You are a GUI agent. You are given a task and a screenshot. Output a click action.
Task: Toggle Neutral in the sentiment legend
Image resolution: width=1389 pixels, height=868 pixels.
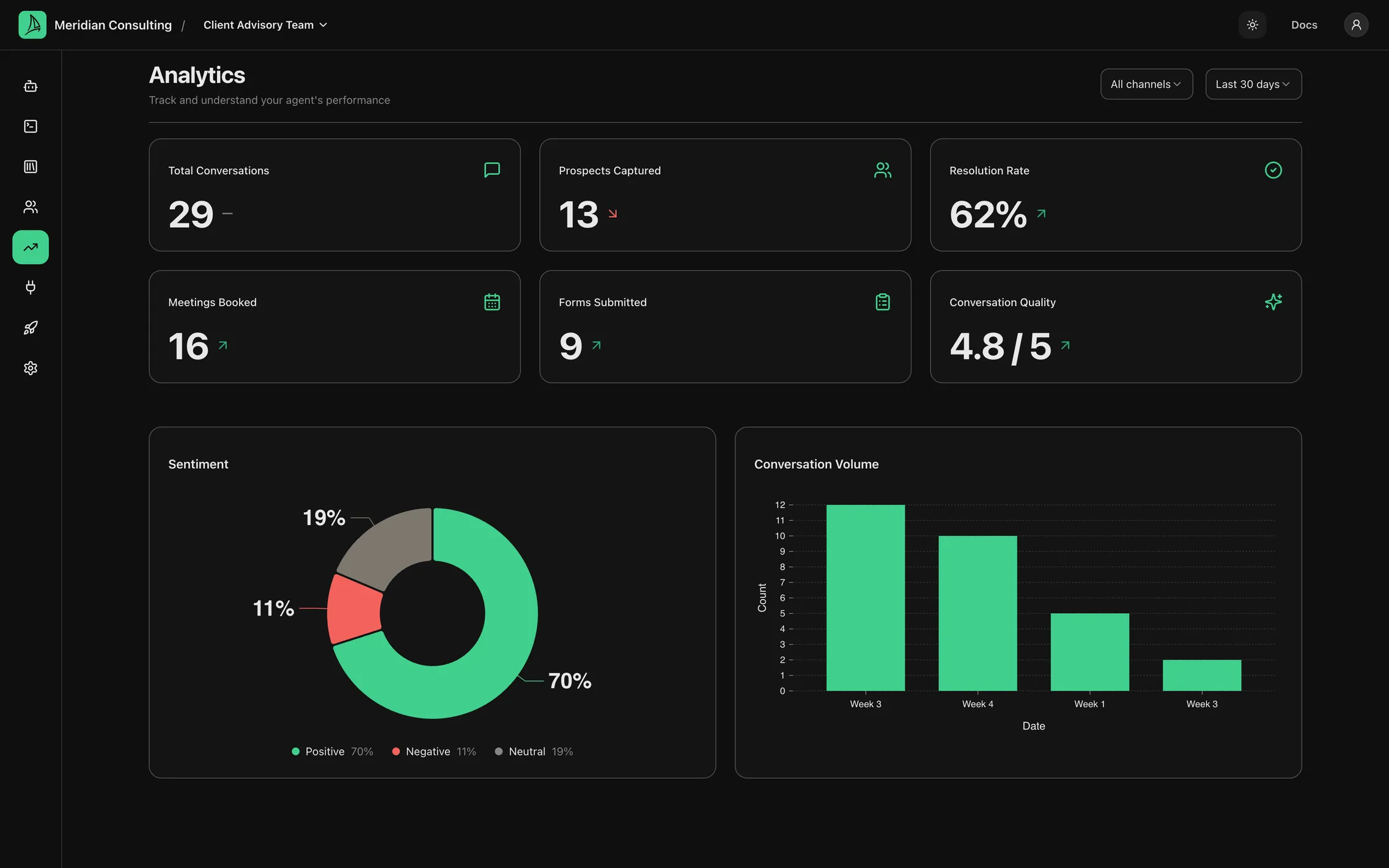pos(534,751)
